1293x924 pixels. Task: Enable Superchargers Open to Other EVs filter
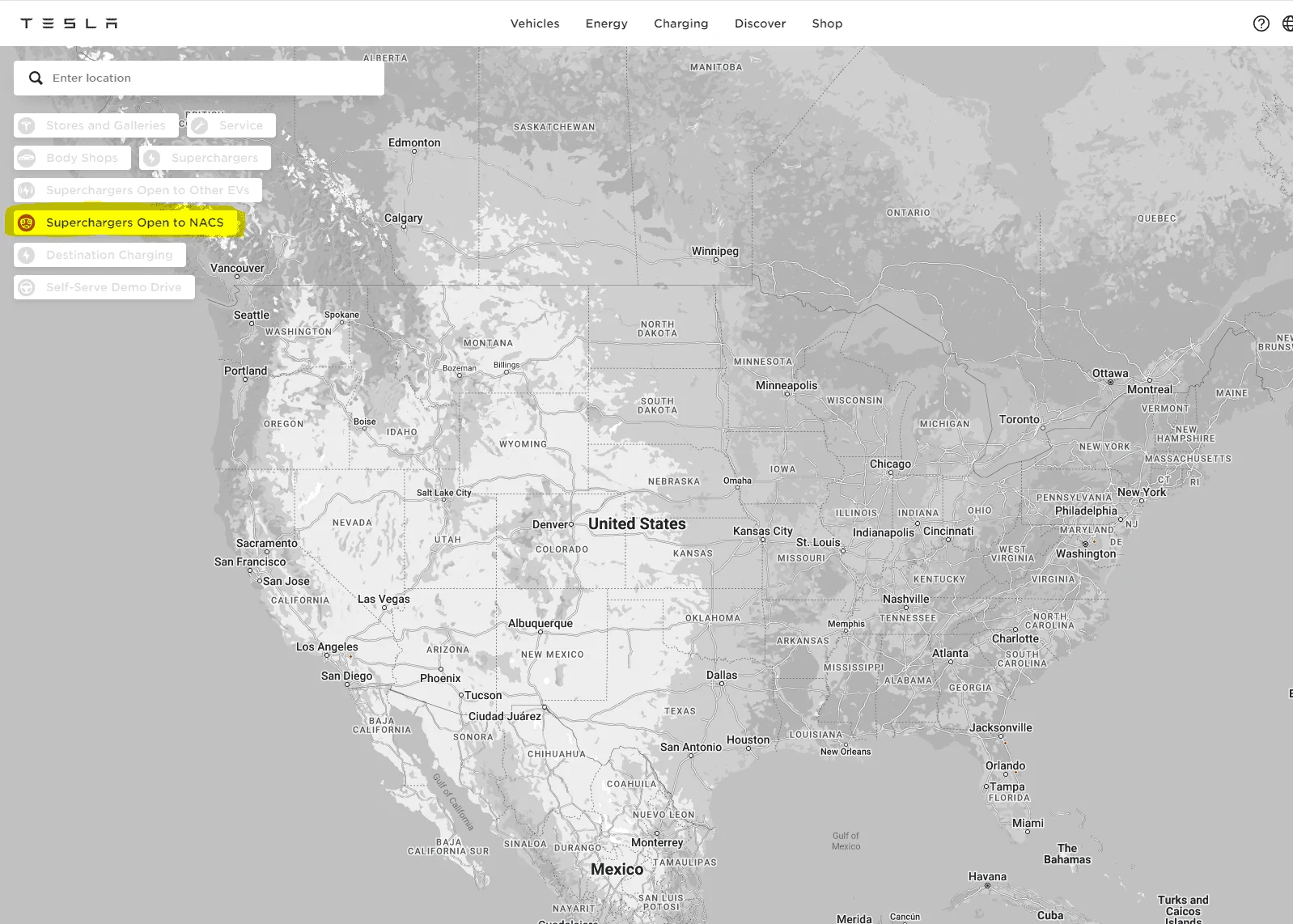point(138,190)
